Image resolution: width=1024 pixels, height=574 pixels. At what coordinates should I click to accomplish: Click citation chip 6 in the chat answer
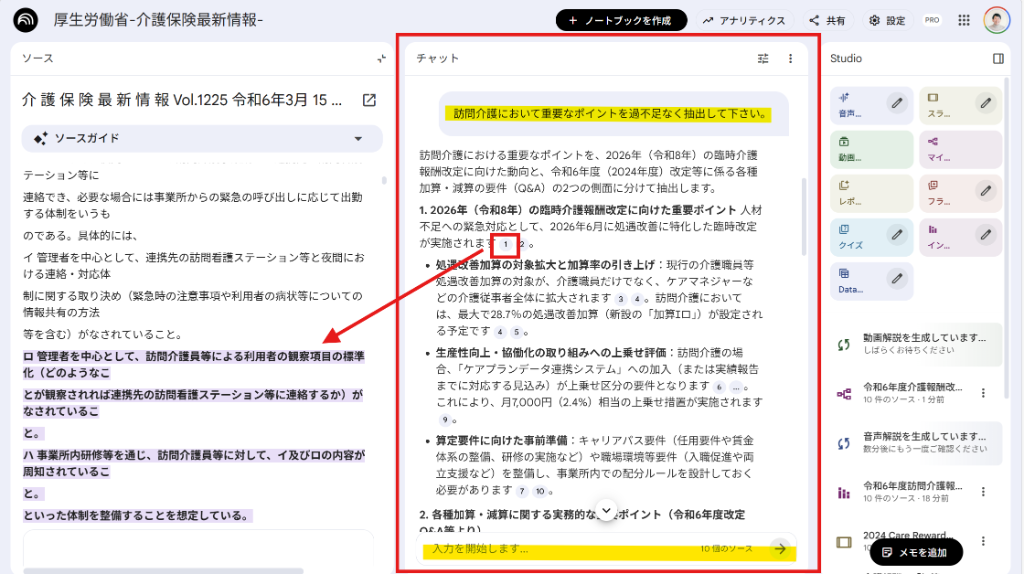pyautogui.click(x=719, y=387)
